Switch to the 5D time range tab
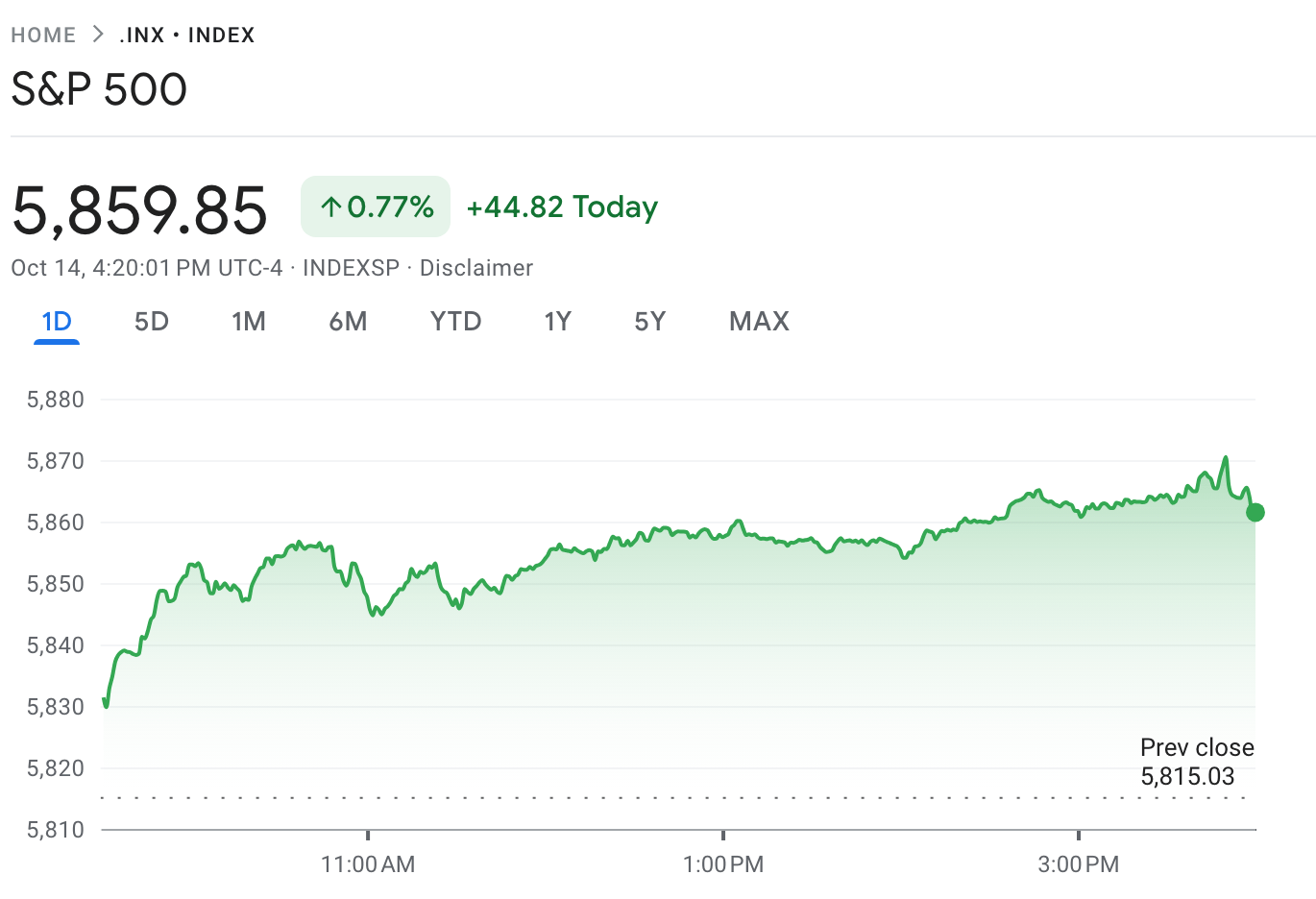Viewport: 1316px width, 899px height. point(151,322)
